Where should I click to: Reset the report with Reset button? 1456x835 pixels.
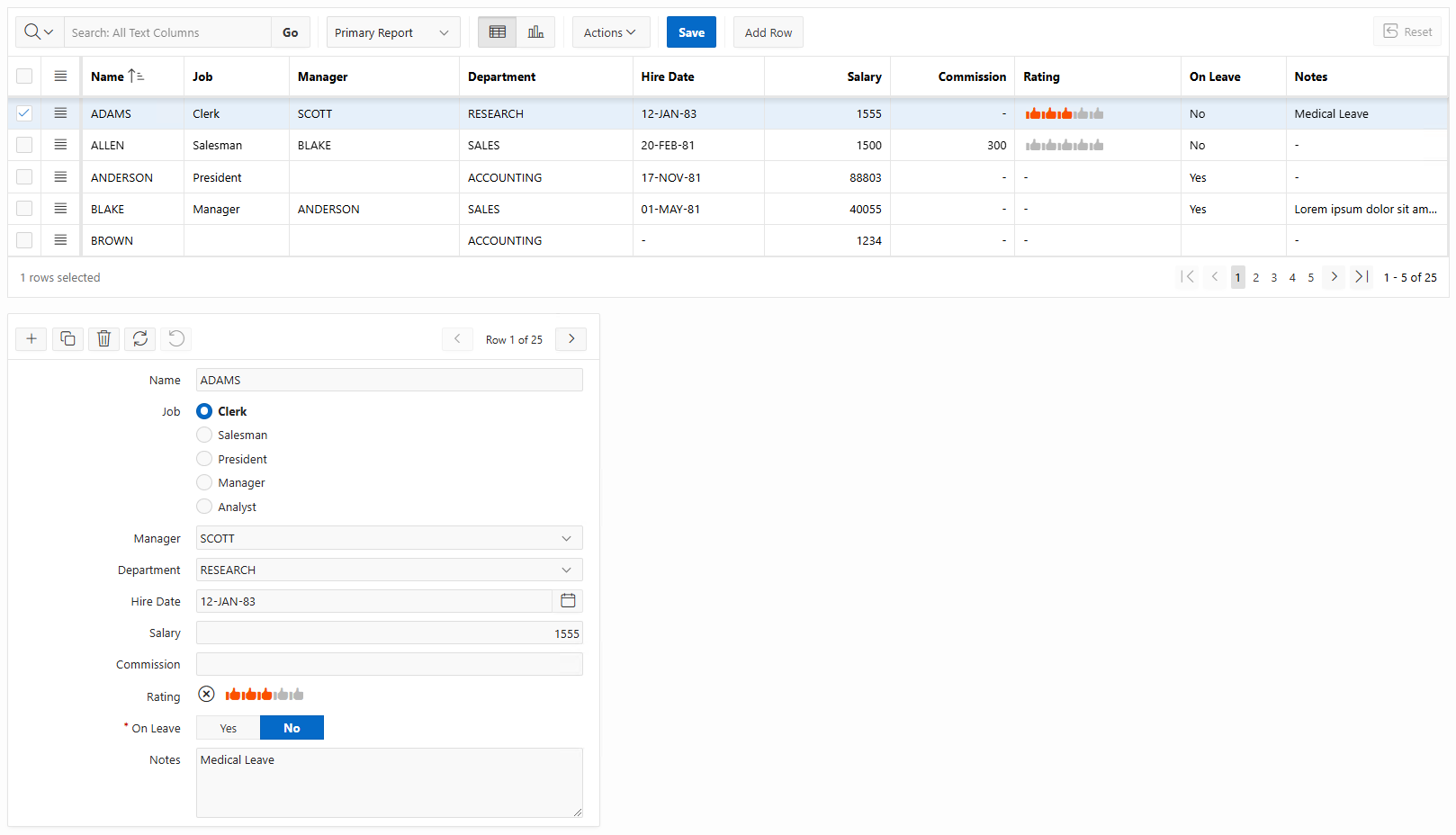coord(1407,31)
